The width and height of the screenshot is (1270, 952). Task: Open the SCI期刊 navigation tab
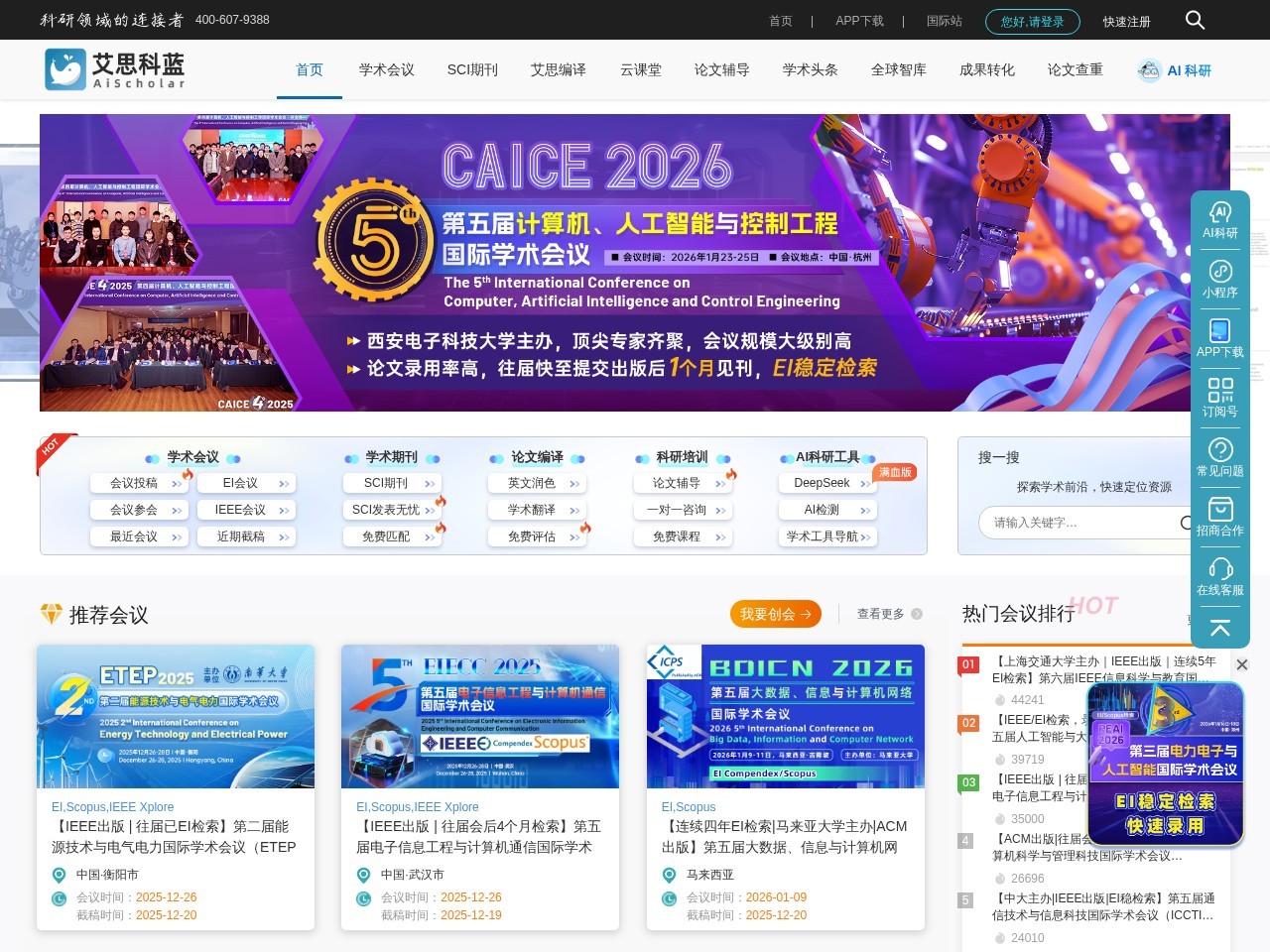(472, 69)
